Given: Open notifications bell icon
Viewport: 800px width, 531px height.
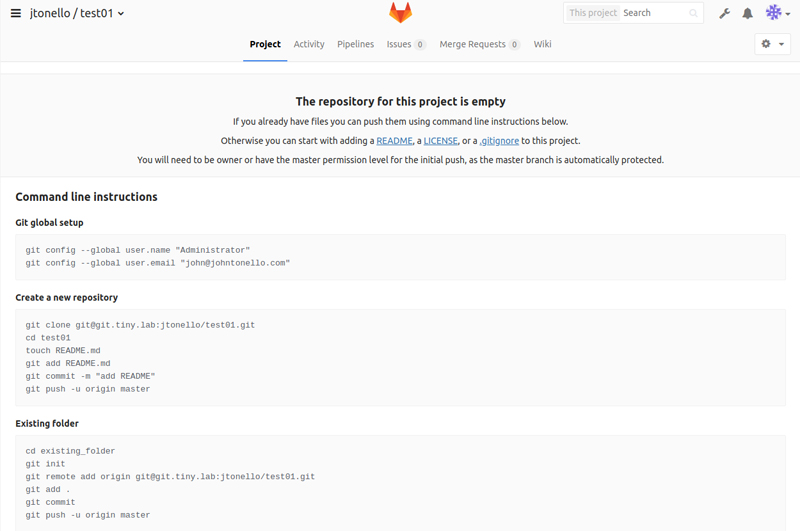Looking at the screenshot, I should (x=747, y=14).
